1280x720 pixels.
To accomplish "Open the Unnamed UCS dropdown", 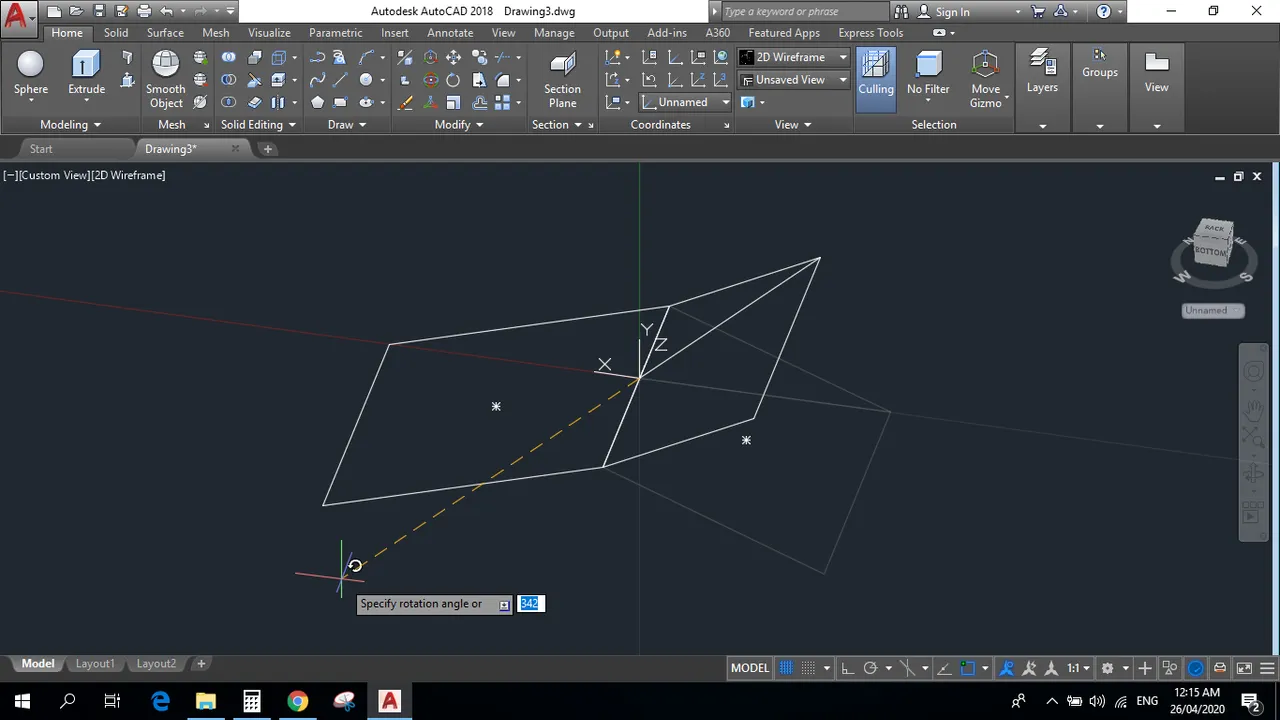I will click(x=685, y=102).
